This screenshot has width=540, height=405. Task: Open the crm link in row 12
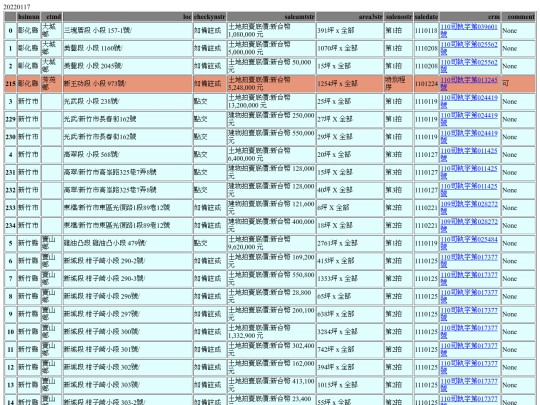(x=469, y=367)
